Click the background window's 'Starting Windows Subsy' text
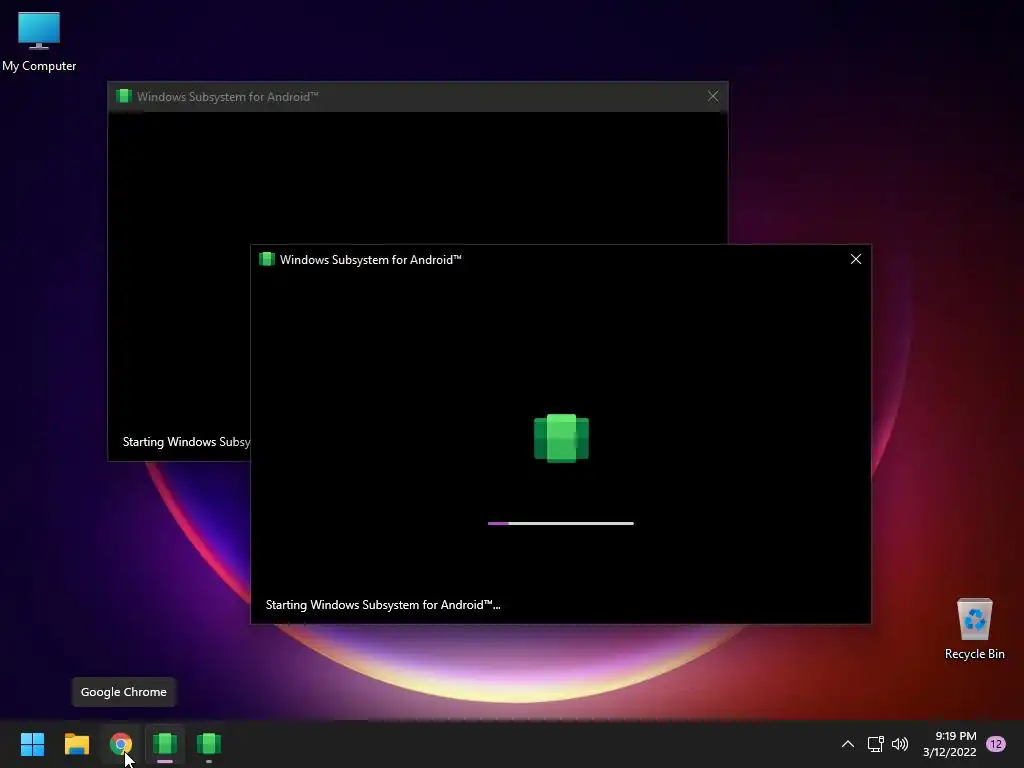1024x768 pixels. pyautogui.click(x=186, y=442)
